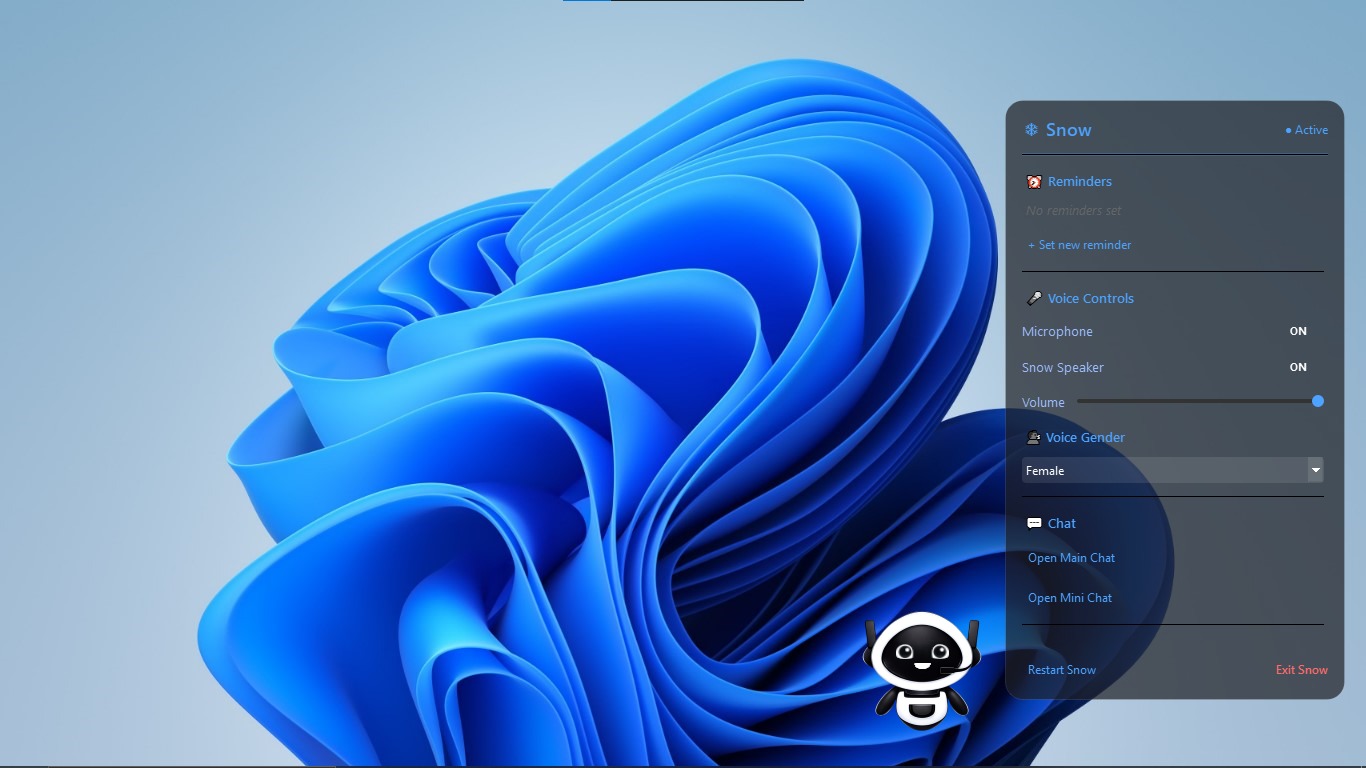Toggle the Snow Speaker ON switch

1298,367
